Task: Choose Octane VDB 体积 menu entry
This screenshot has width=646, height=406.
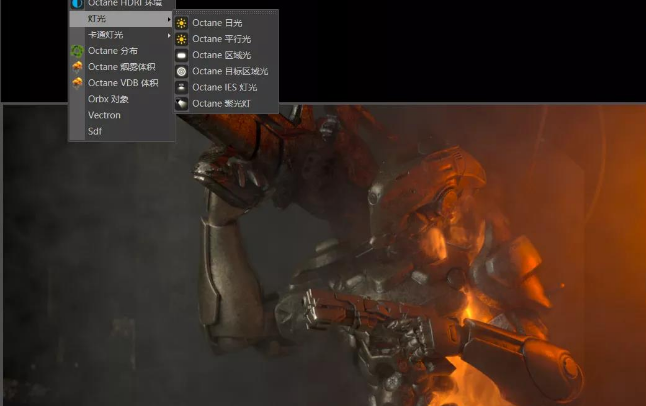Action: pyautogui.click(x=121, y=83)
